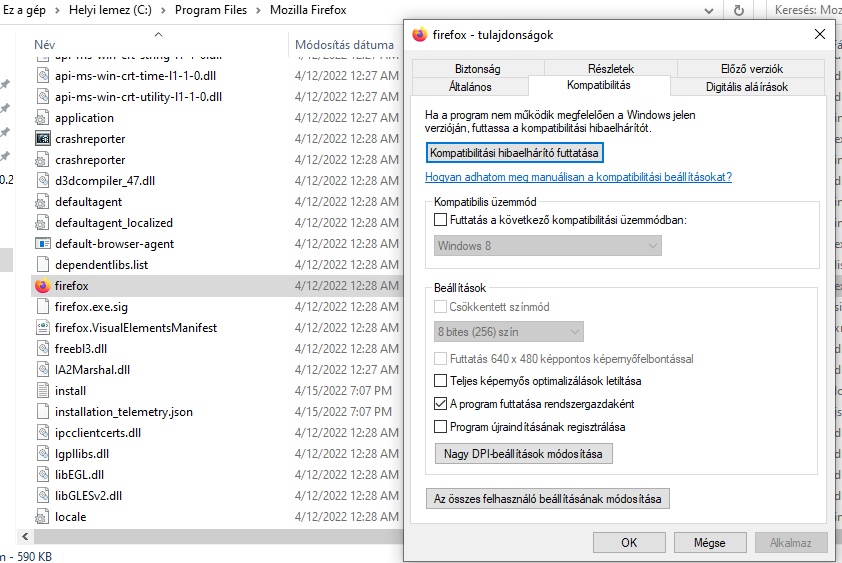Click the libGLESv2.dll file icon
Image resolution: width=842 pixels, height=563 pixels.
click(43, 495)
